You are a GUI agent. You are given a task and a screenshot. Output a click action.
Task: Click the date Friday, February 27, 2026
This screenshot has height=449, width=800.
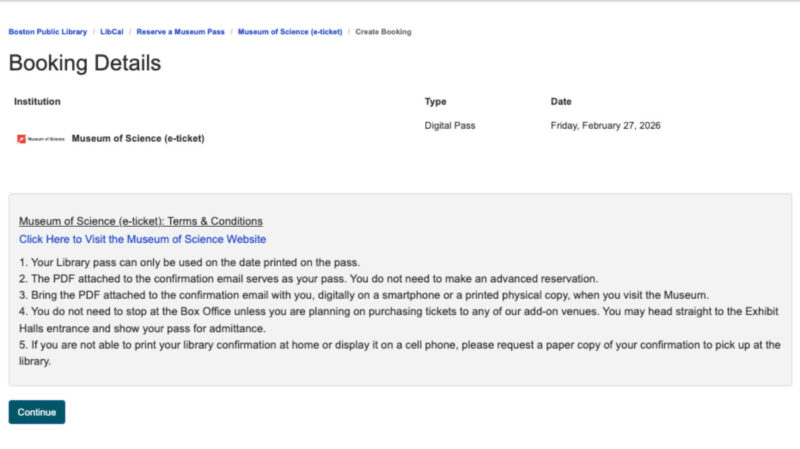click(x=605, y=126)
